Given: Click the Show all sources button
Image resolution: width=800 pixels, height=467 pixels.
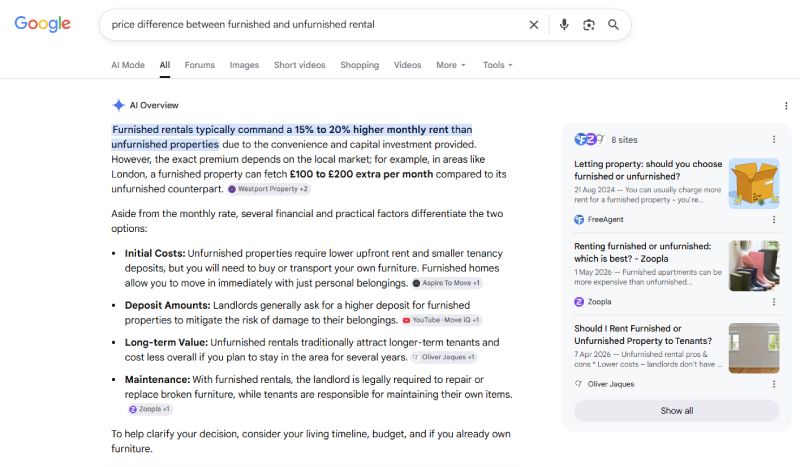Looking at the screenshot, I should coord(677,411).
